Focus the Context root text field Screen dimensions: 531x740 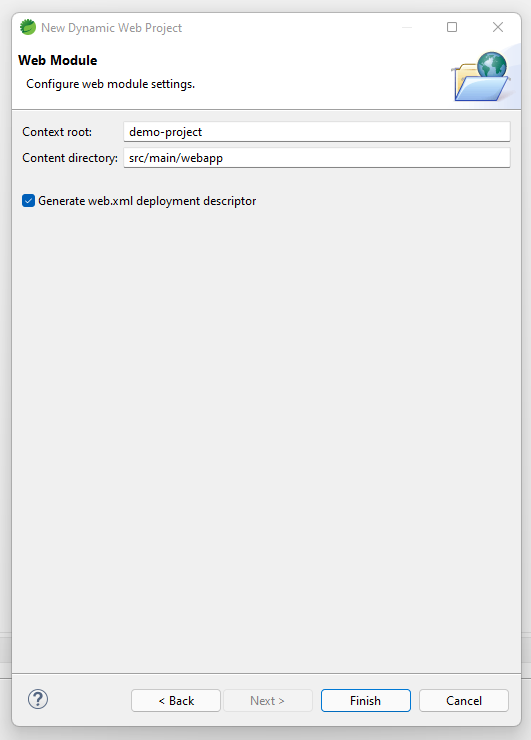tap(317, 132)
